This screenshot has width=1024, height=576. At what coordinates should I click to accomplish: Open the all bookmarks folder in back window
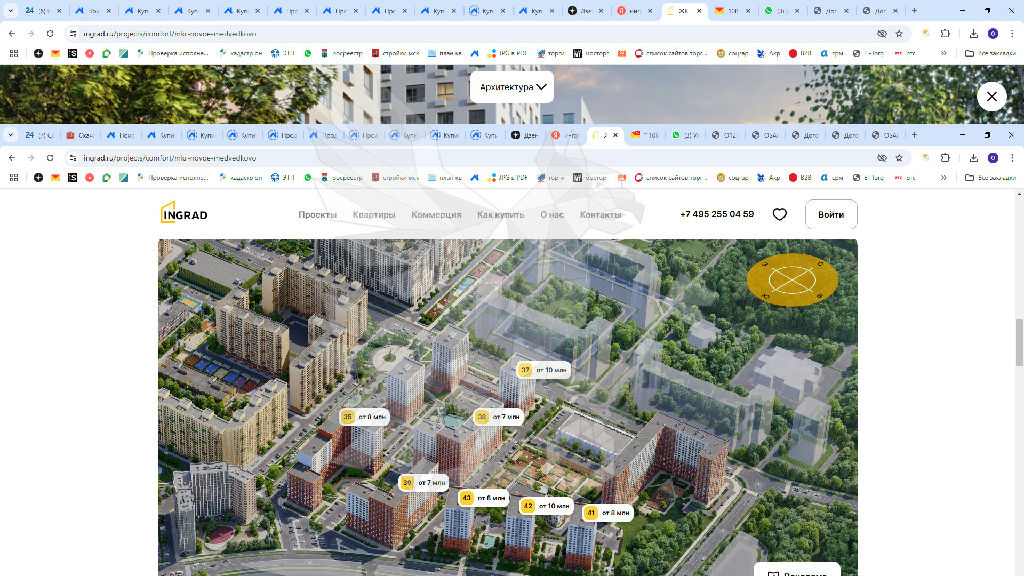click(x=990, y=53)
